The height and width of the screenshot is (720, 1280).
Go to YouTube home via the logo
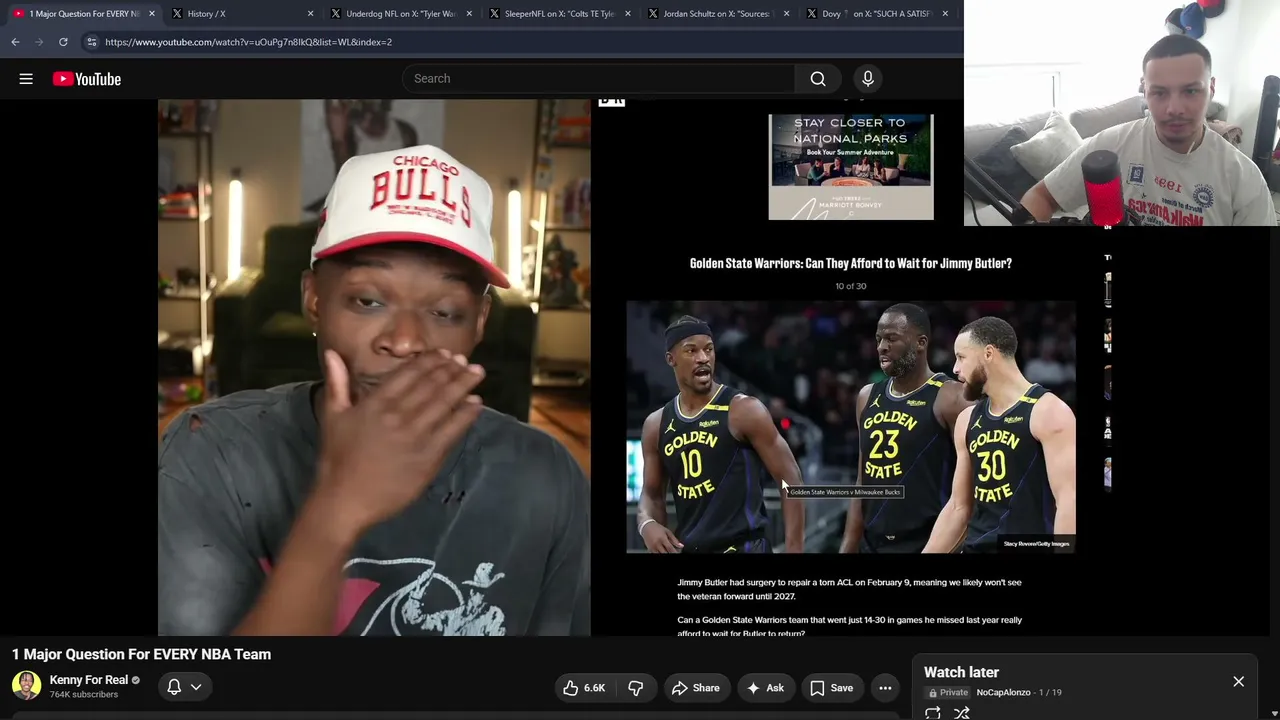[87, 79]
